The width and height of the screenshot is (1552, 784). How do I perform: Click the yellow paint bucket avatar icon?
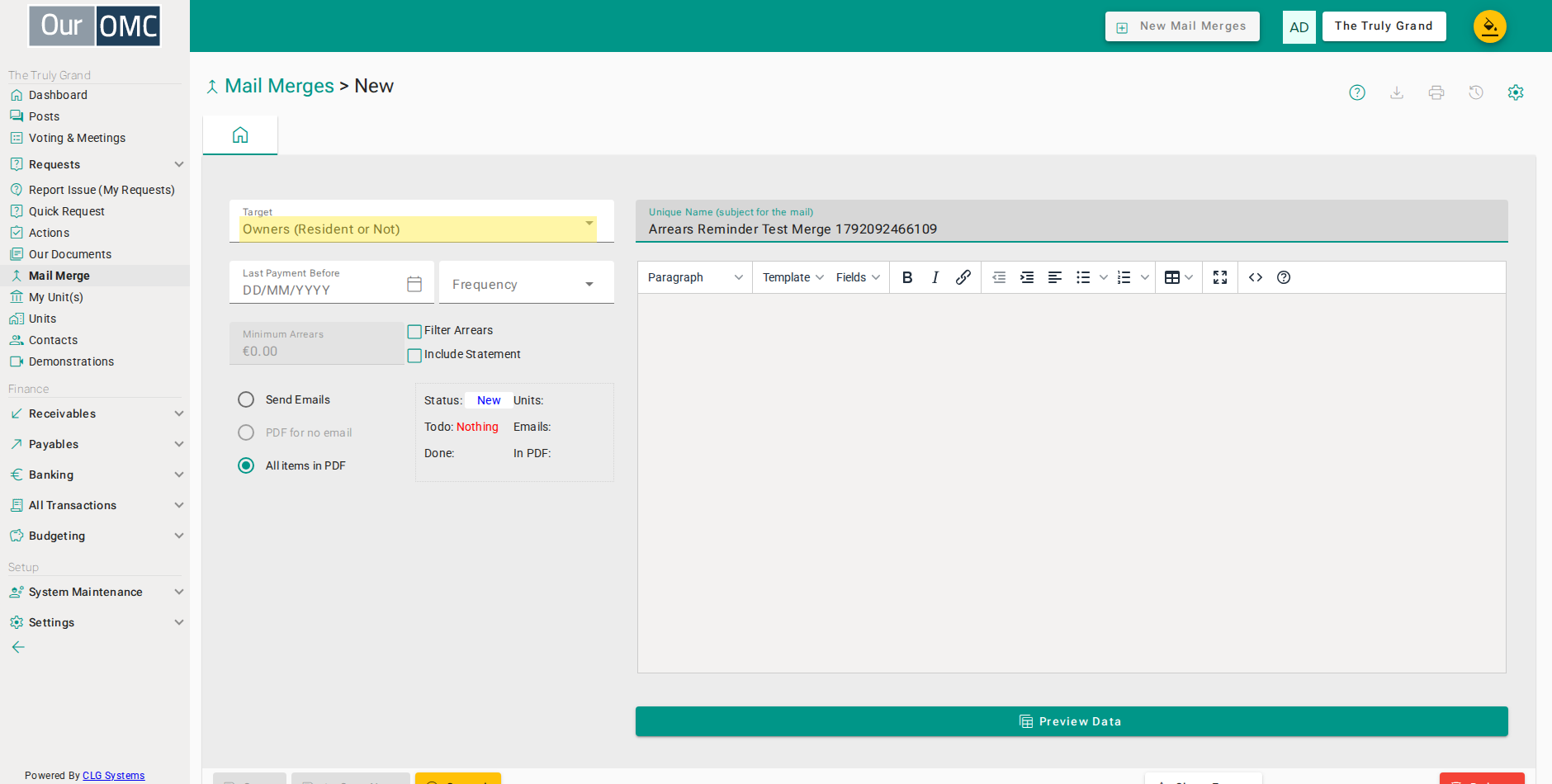click(1490, 26)
